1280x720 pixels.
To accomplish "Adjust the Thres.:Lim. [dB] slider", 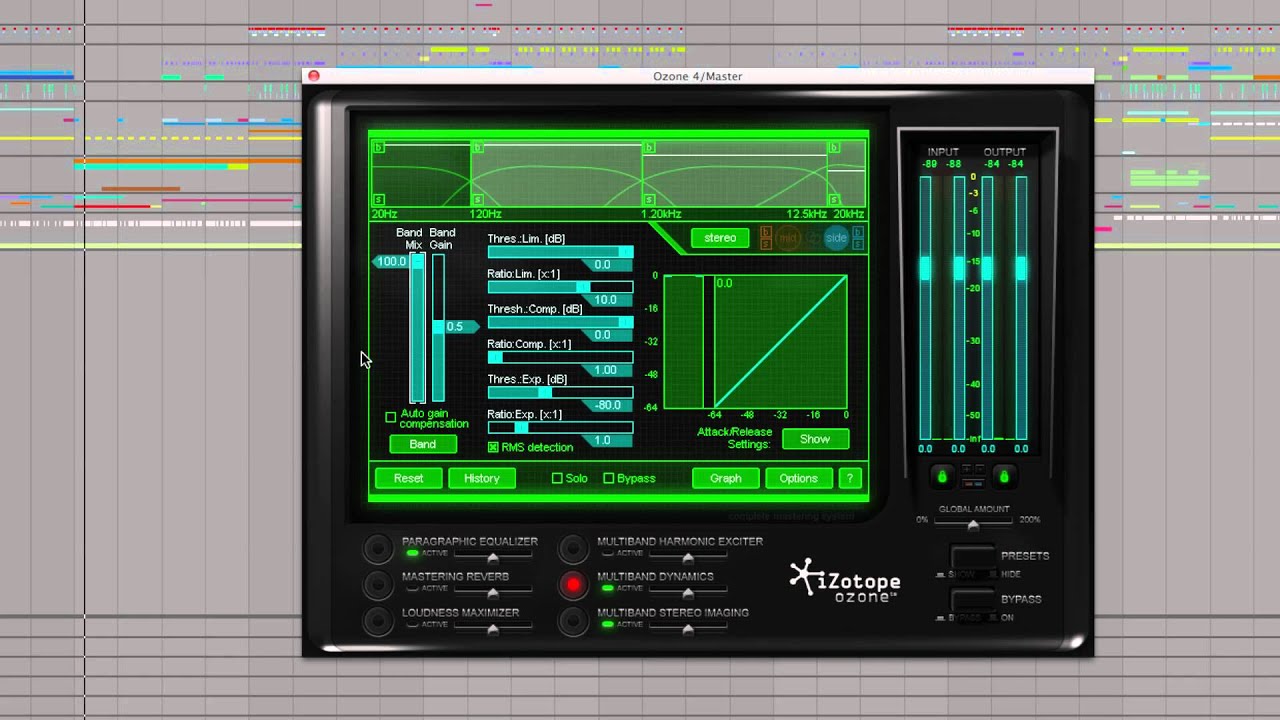I will (560, 252).
